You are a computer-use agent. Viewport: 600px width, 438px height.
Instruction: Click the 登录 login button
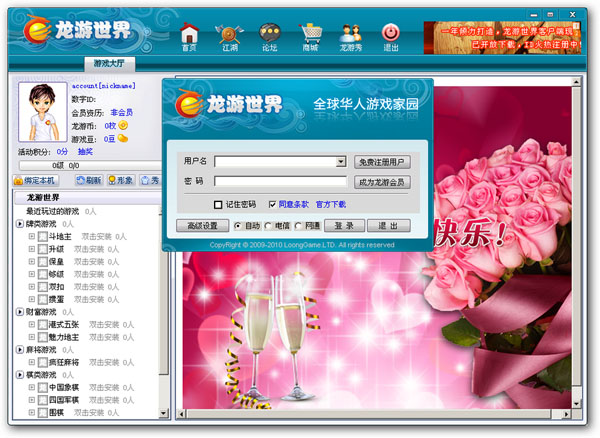tap(344, 226)
